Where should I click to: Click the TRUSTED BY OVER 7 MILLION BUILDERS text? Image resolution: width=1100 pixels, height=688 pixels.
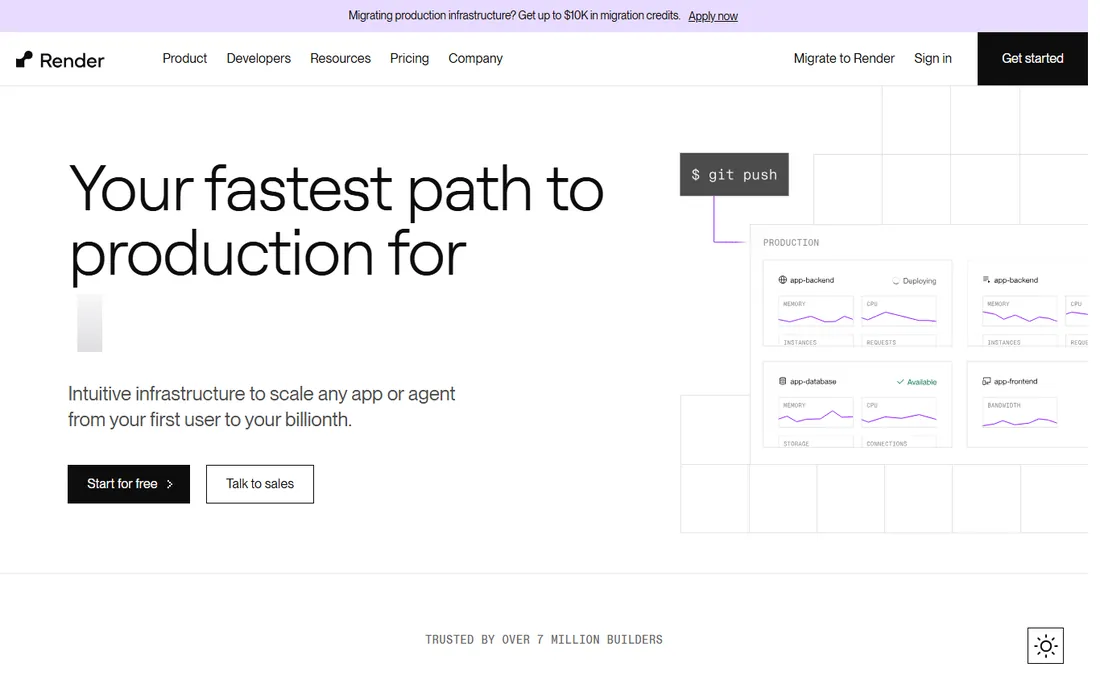click(544, 640)
